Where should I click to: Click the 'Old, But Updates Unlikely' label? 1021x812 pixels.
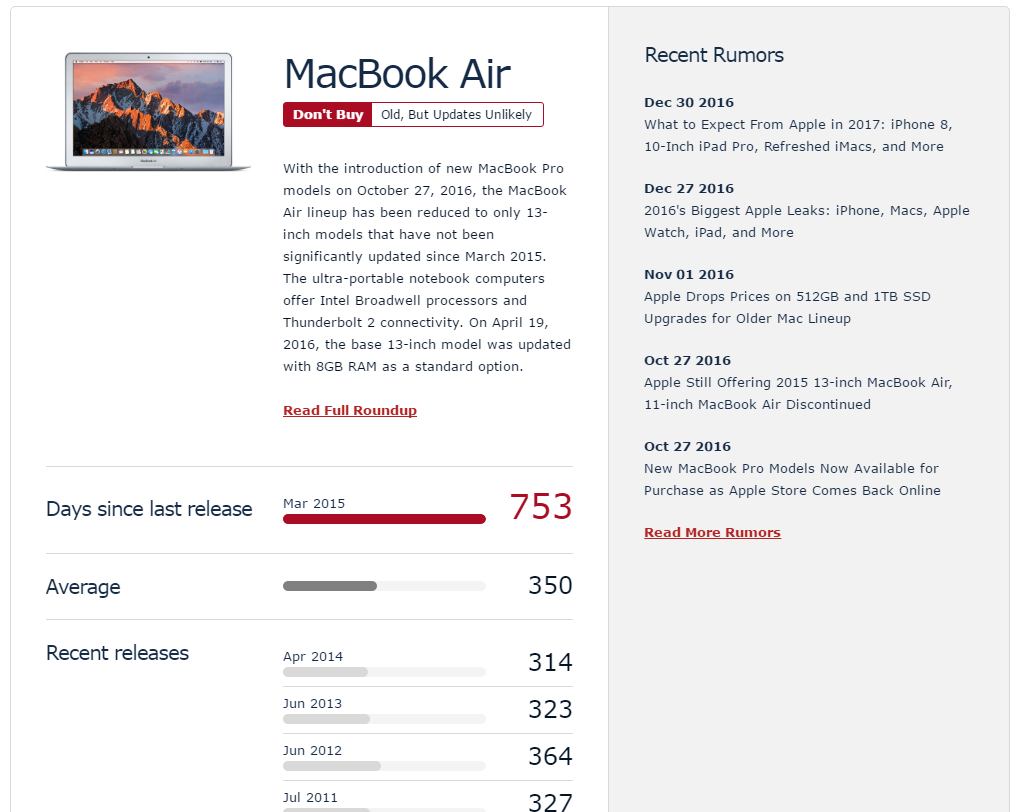tap(456, 115)
